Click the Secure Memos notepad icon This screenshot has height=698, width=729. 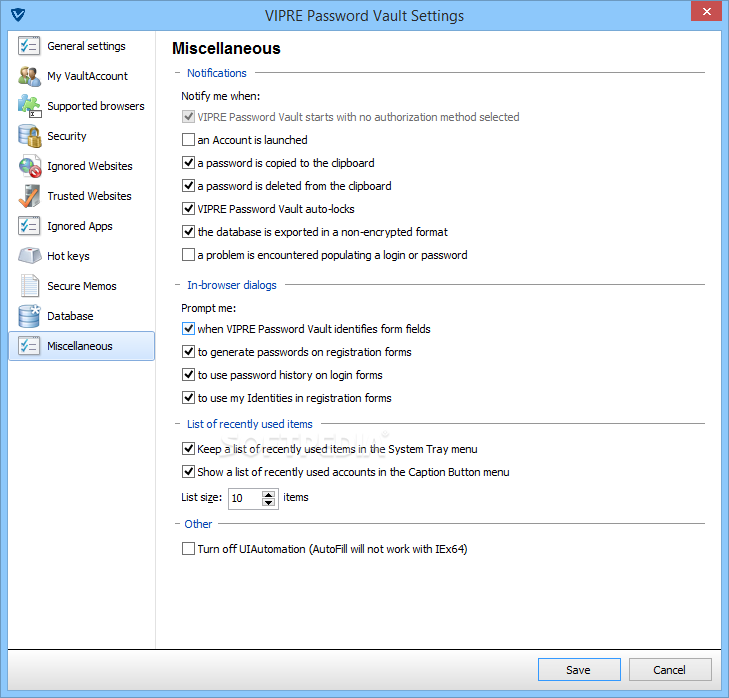(29, 286)
